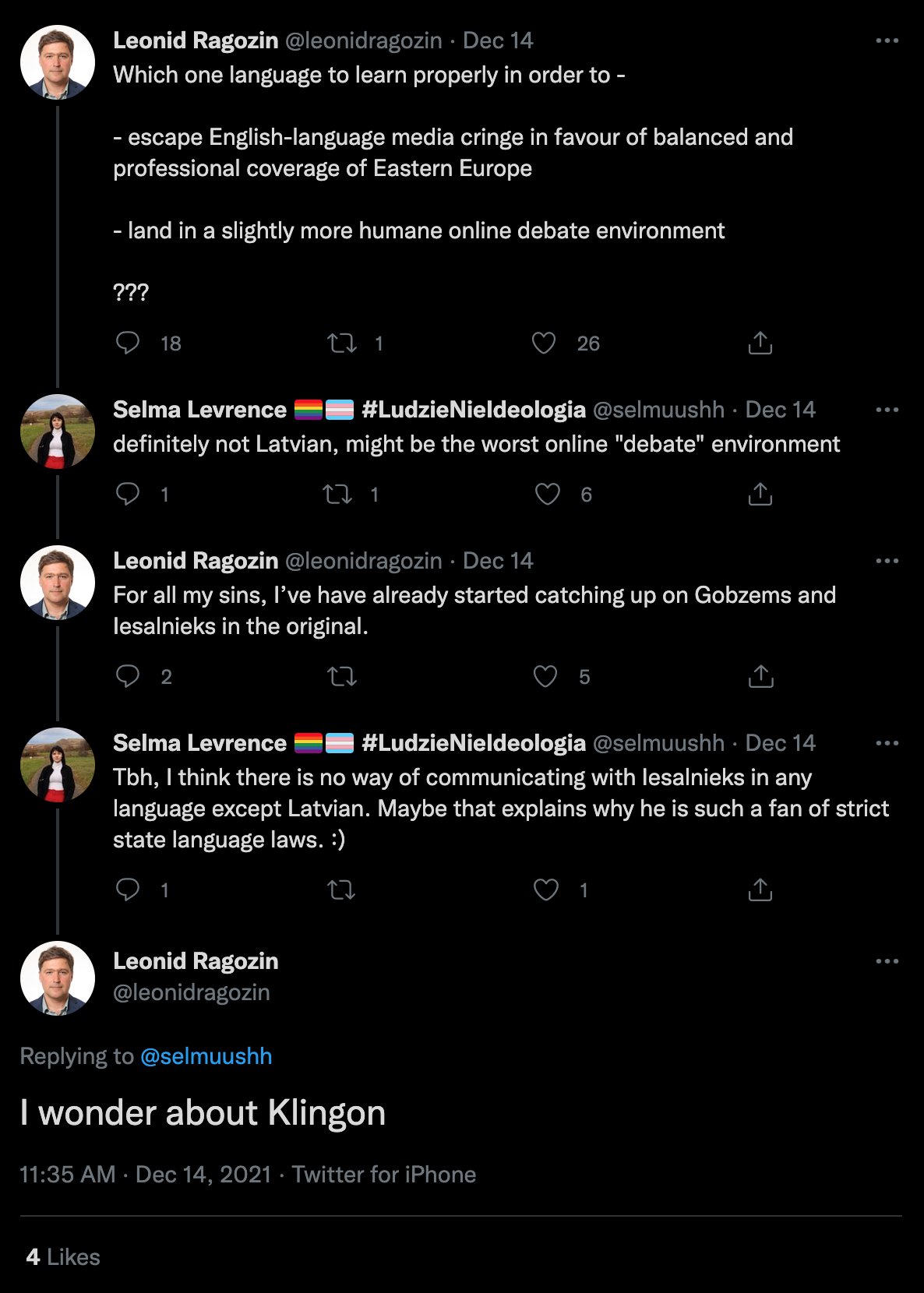Reply to the first tweet with 18 replies

128,343
